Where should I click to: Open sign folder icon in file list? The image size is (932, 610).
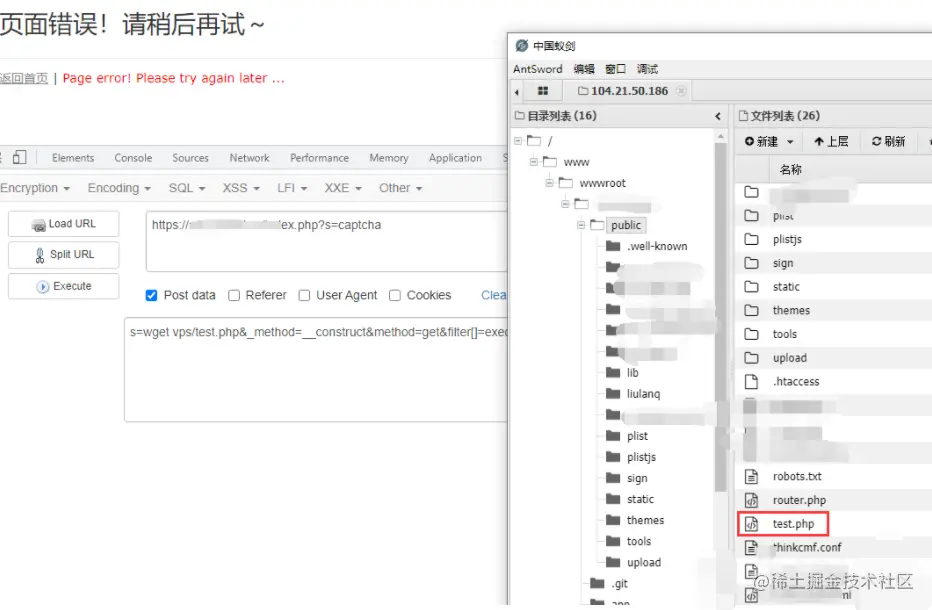pyautogui.click(x=751, y=263)
